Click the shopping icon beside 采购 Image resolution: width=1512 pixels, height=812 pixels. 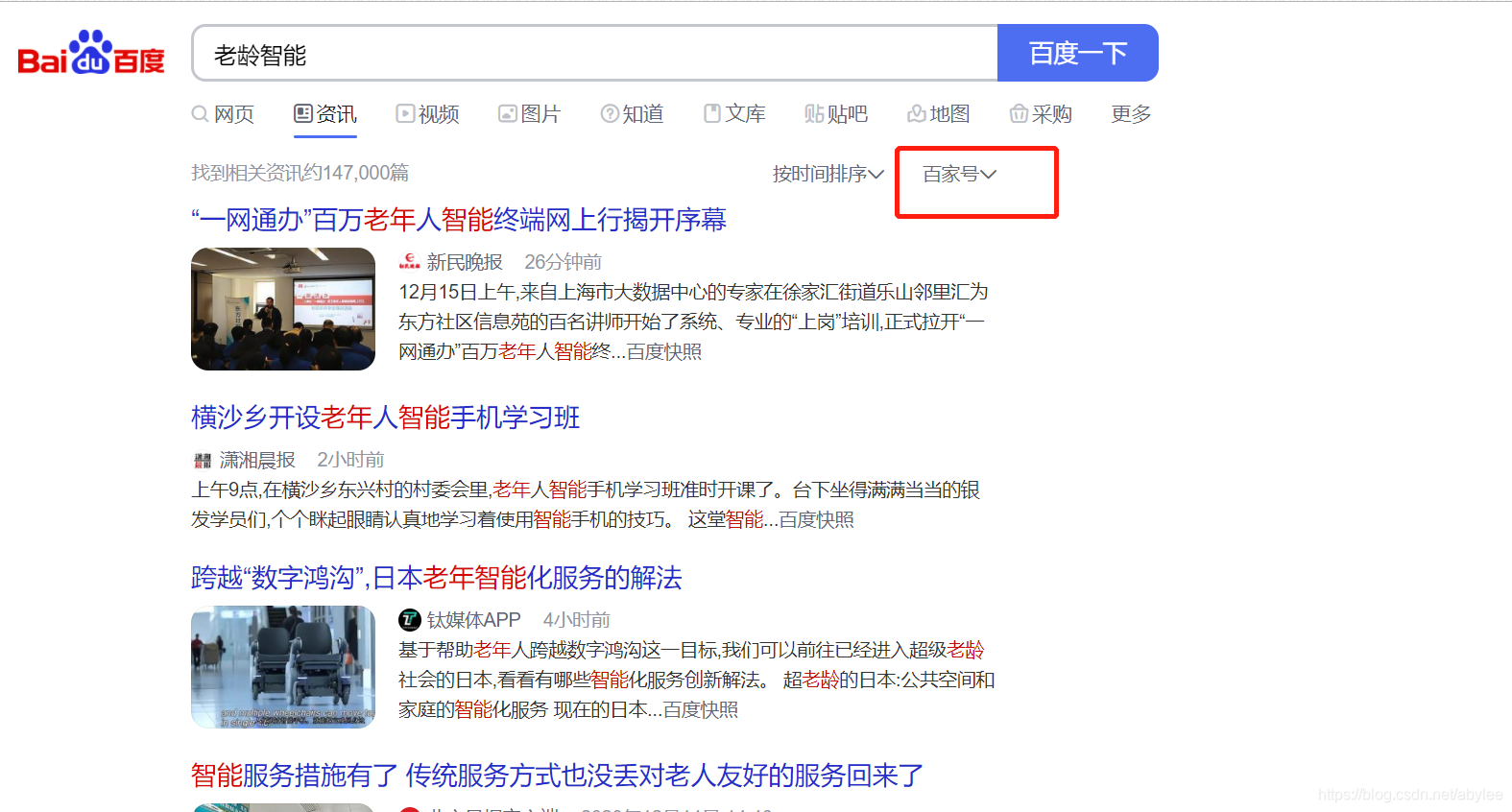pos(1019,114)
